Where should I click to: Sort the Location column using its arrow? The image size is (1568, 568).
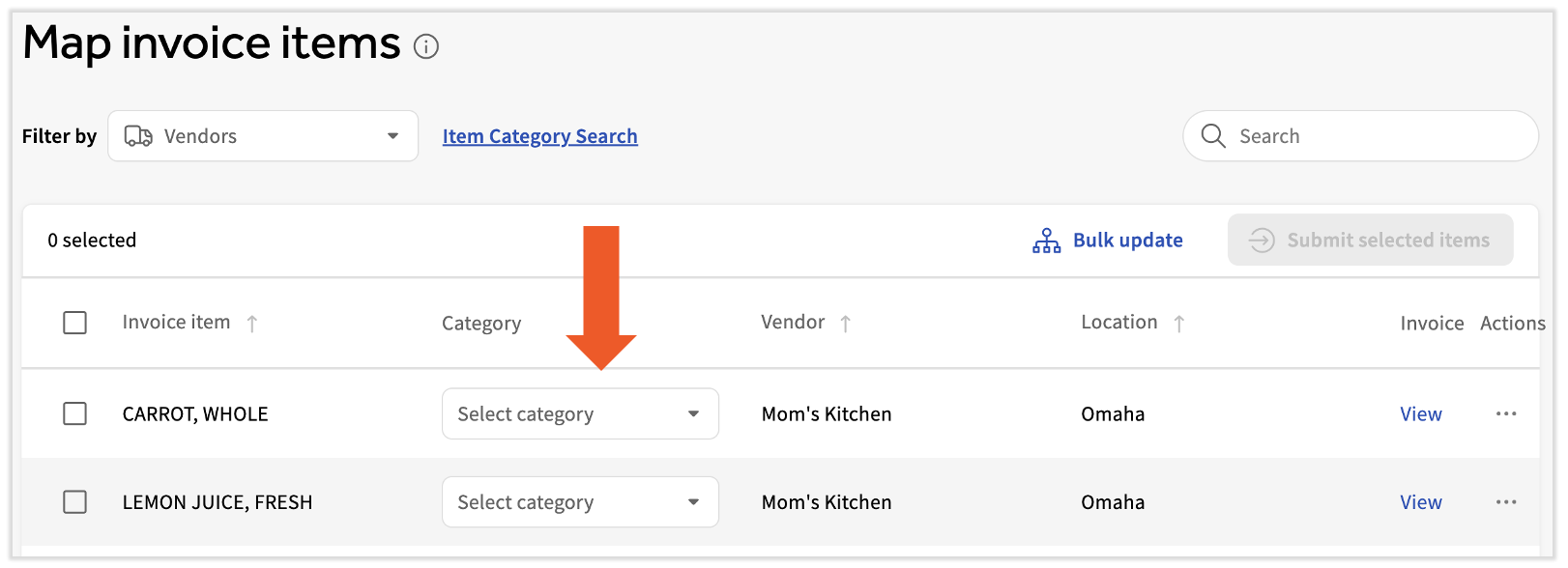[x=1179, y=323]
